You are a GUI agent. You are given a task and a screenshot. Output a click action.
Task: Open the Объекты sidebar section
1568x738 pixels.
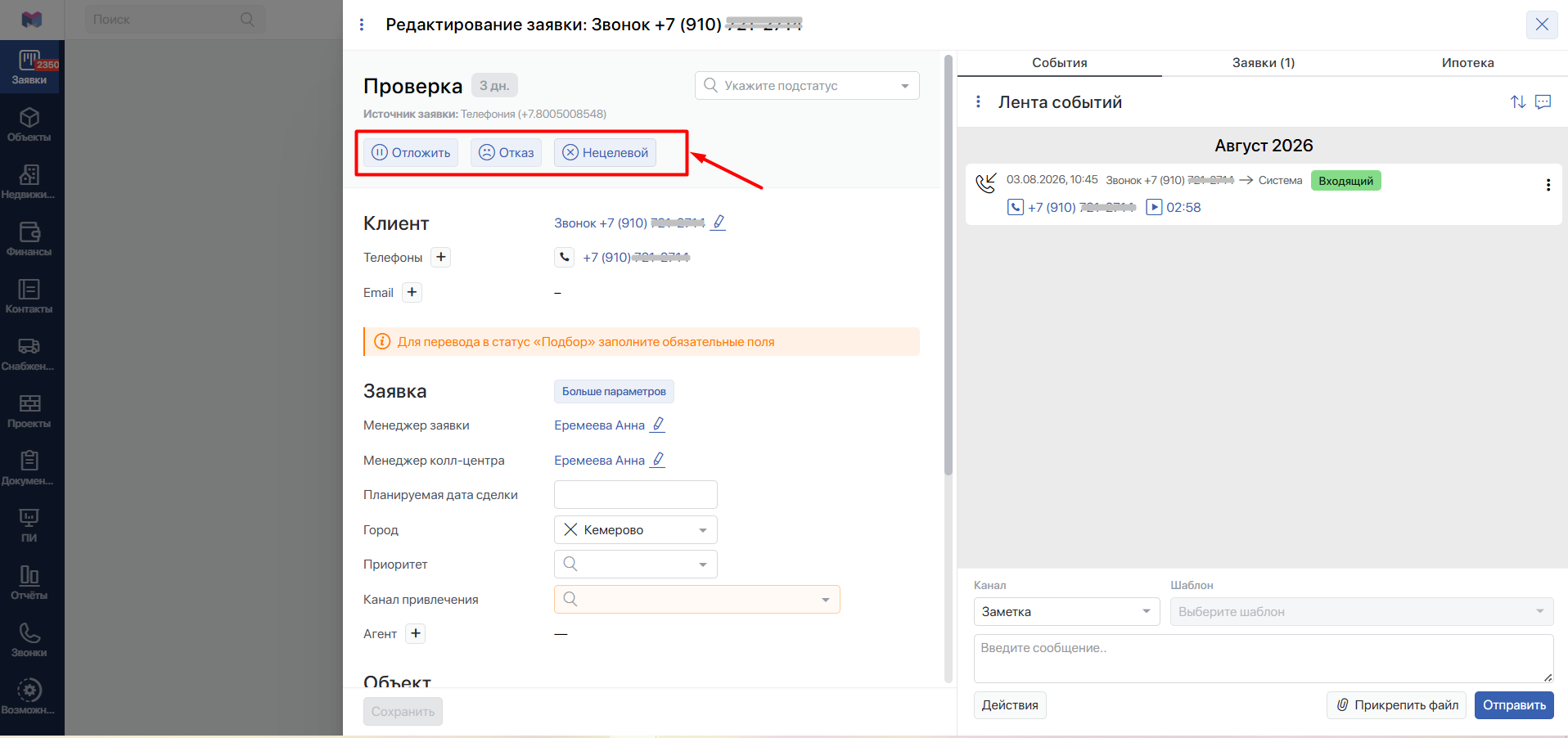tap(29, 124)
